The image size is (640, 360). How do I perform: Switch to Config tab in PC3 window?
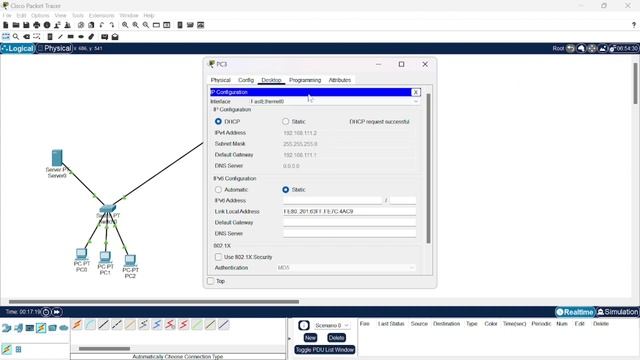point(246,80)
